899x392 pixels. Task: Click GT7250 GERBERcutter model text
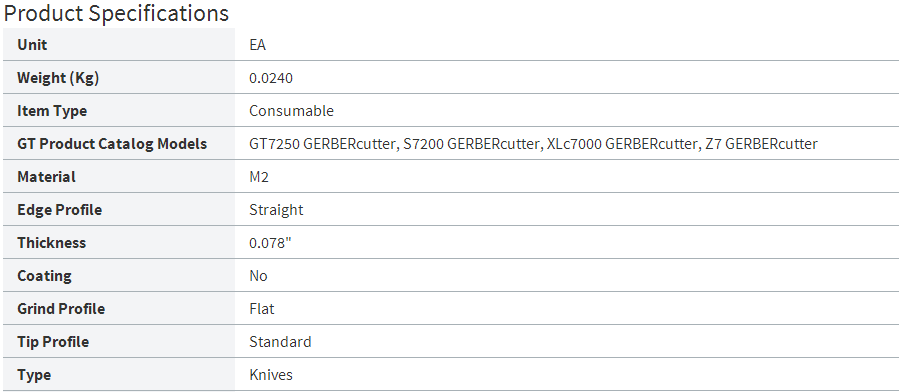tap(322, 144)
